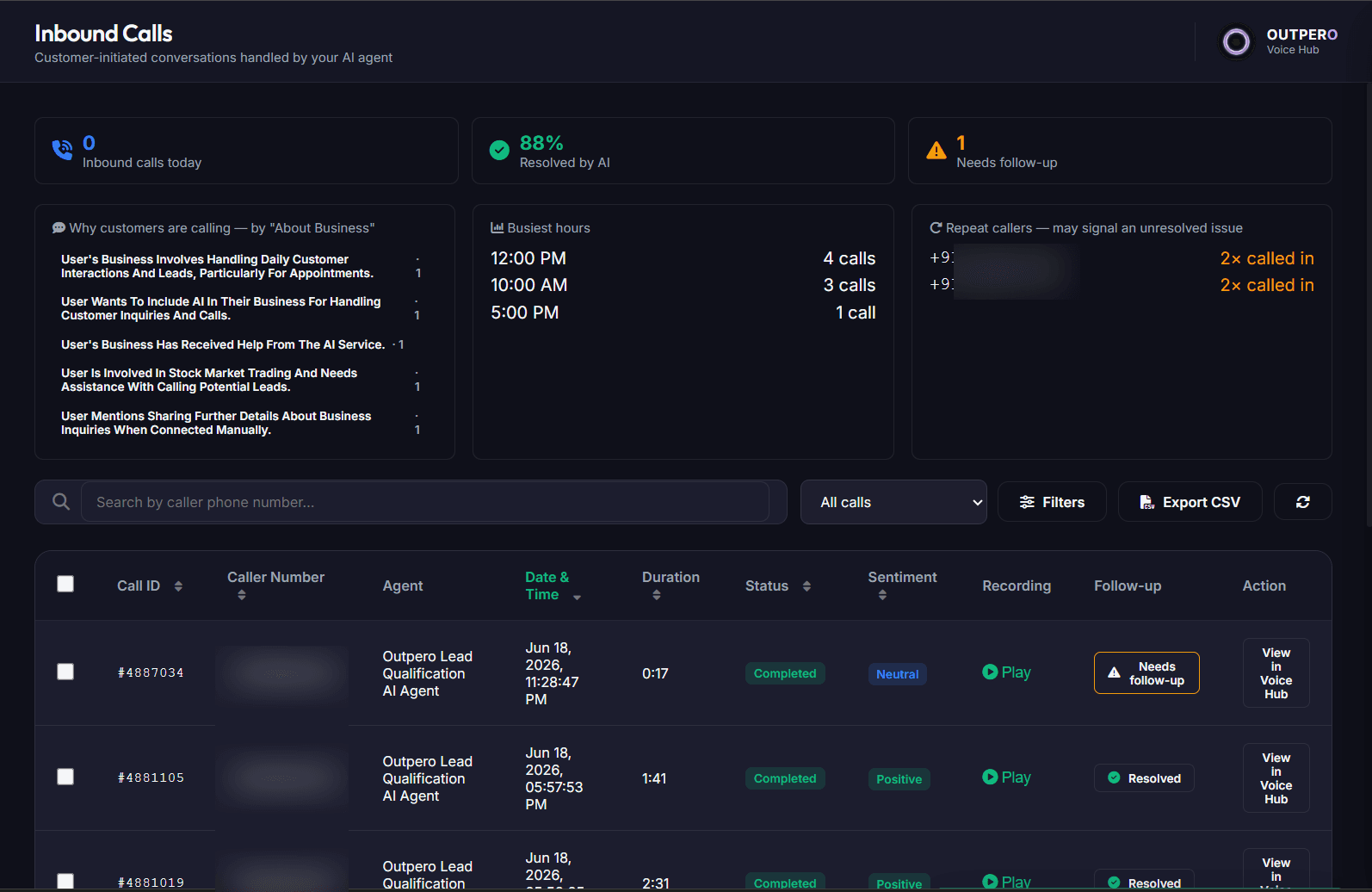
Task: Sort the table by Duration
Action: [x=657, y=595]
